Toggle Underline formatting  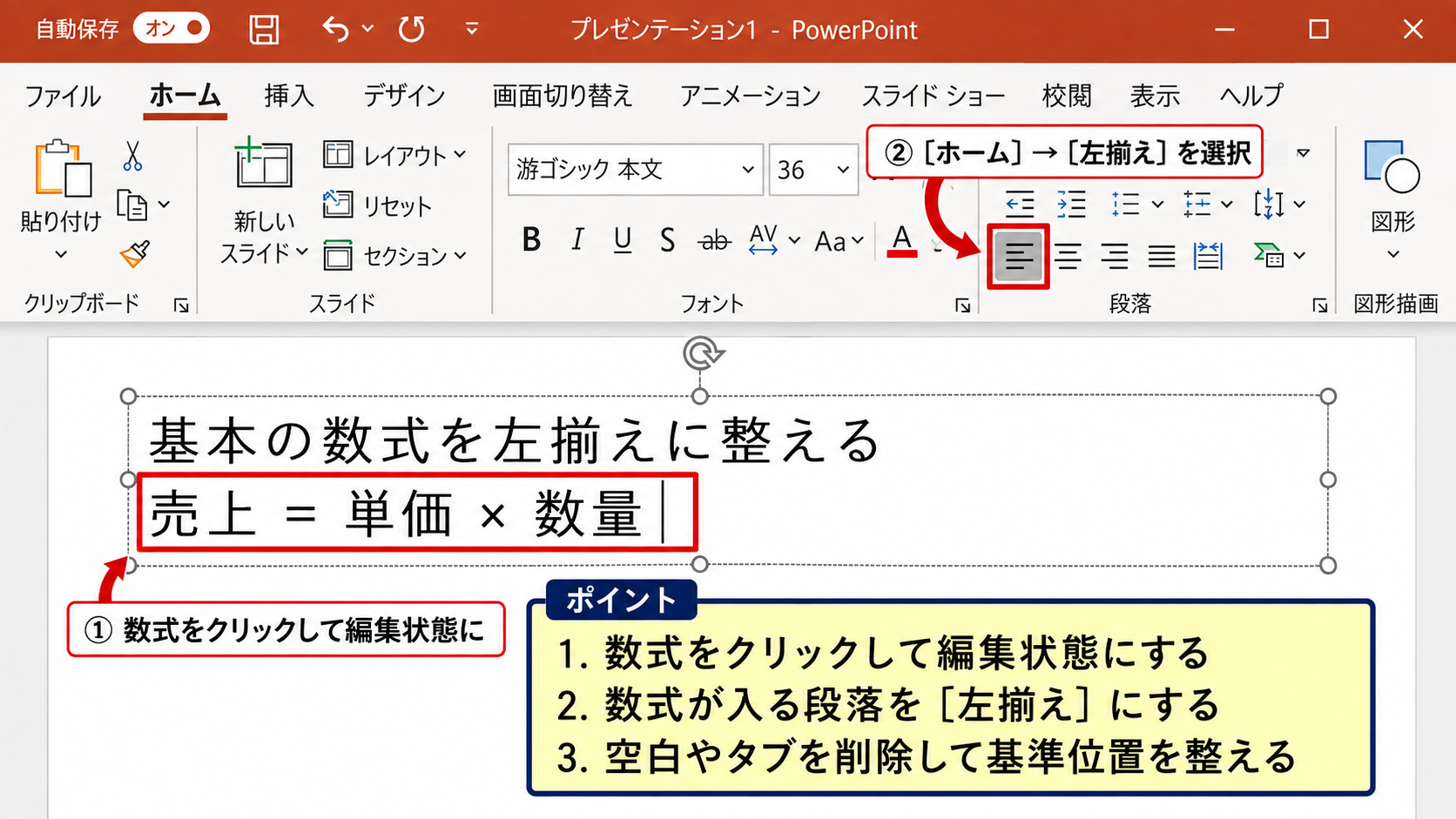pyautogui.click(x=622, y=239)
